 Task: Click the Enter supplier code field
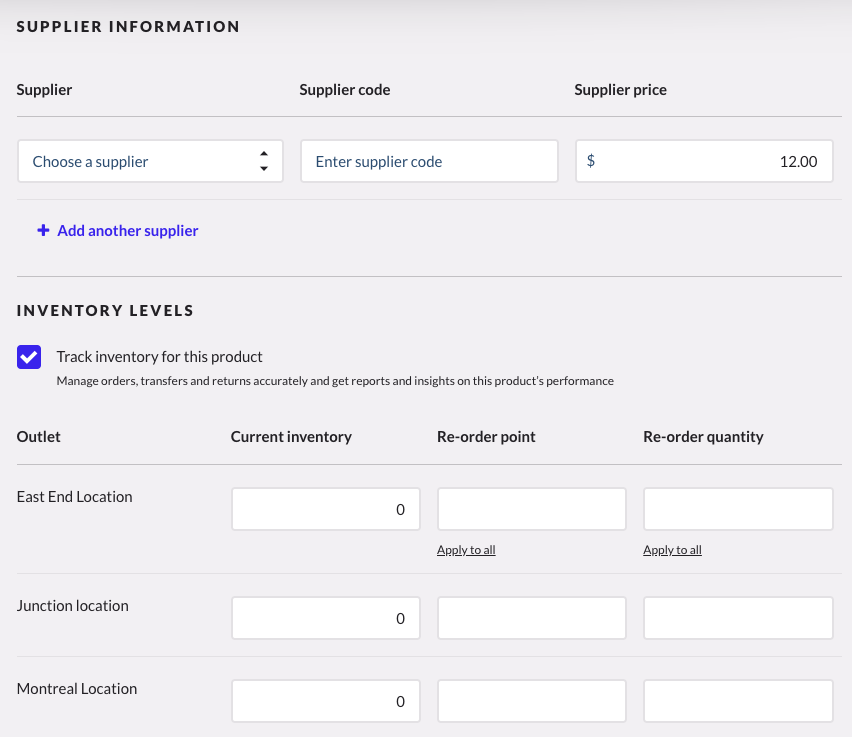(429, 161)
